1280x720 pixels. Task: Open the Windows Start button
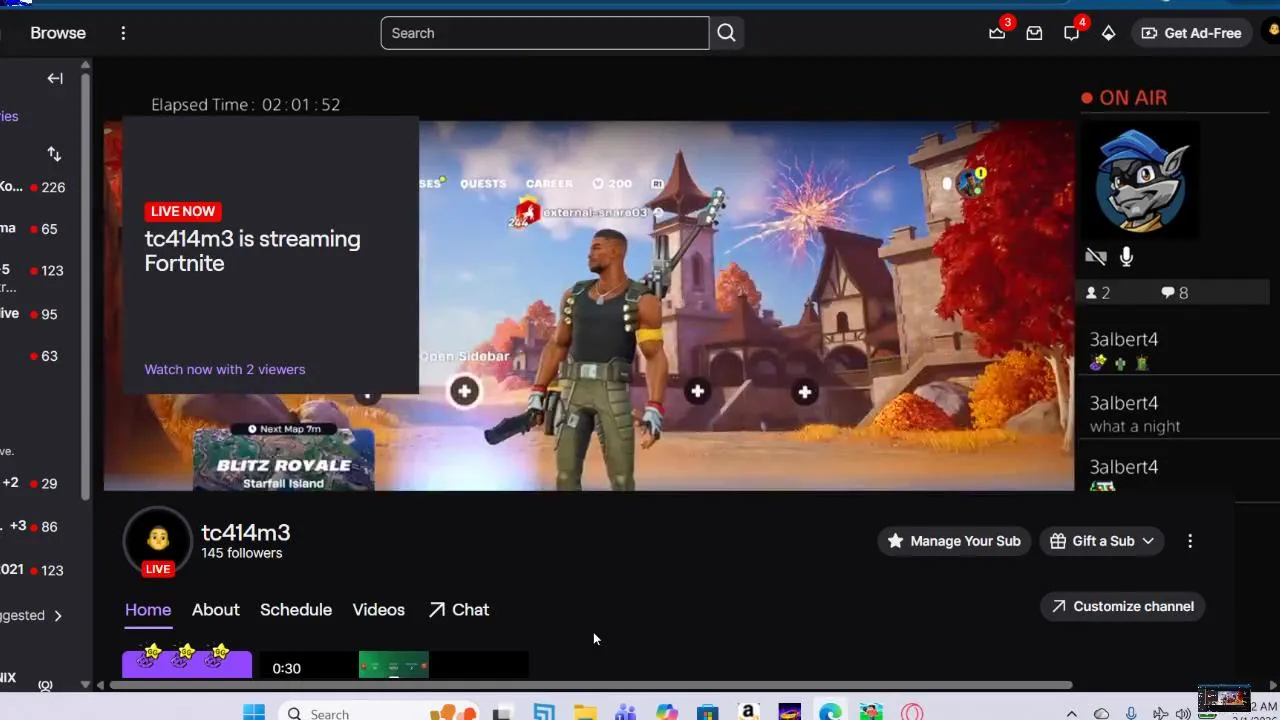pyautogui.click(x=254, y=713)
